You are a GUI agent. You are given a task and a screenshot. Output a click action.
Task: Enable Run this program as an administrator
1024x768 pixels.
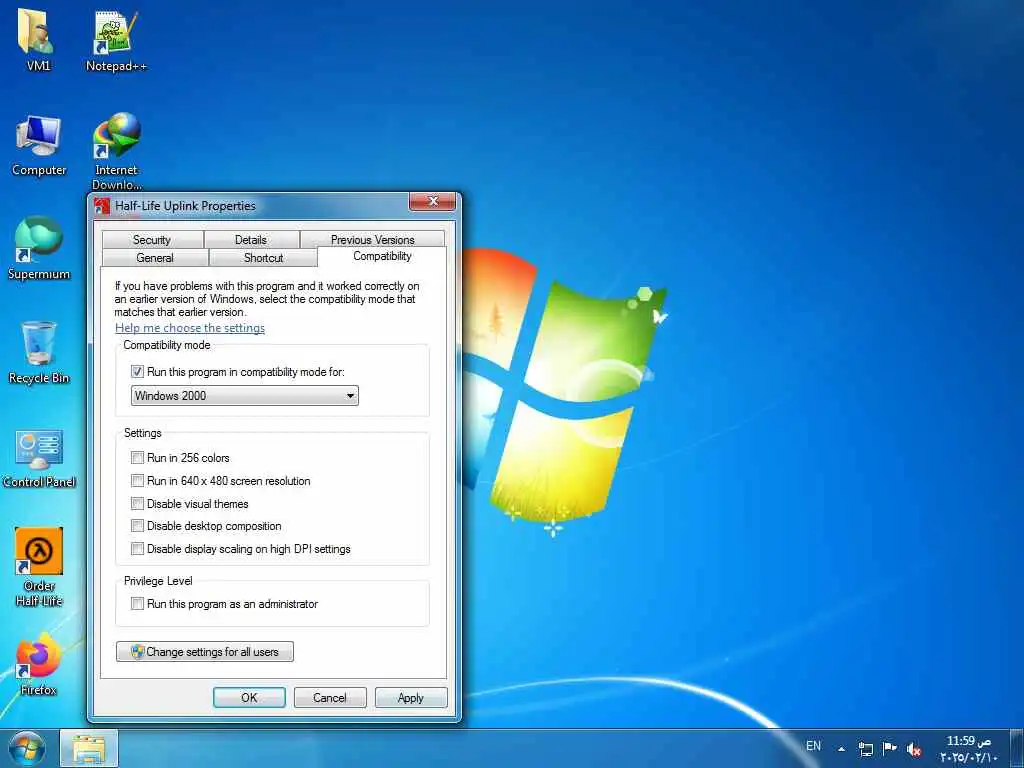coord(137,604)
